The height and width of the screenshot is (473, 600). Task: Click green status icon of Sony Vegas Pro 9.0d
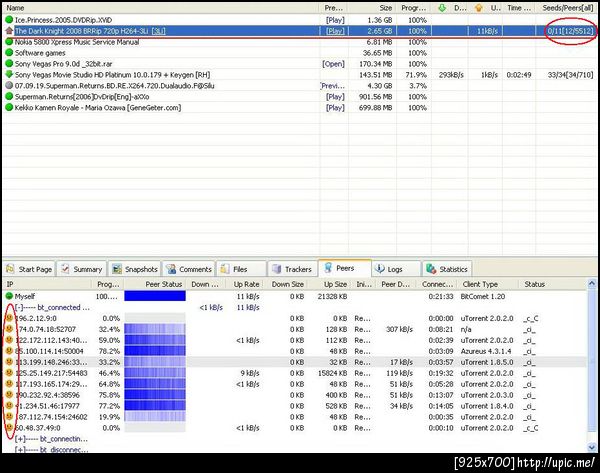(x=9, y=64)
